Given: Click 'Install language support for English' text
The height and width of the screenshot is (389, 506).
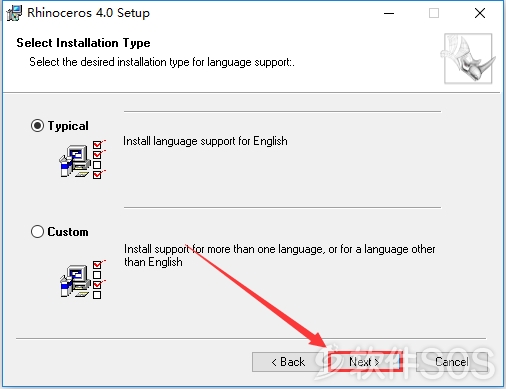Looking at the screenshot, I should [205, 141].
